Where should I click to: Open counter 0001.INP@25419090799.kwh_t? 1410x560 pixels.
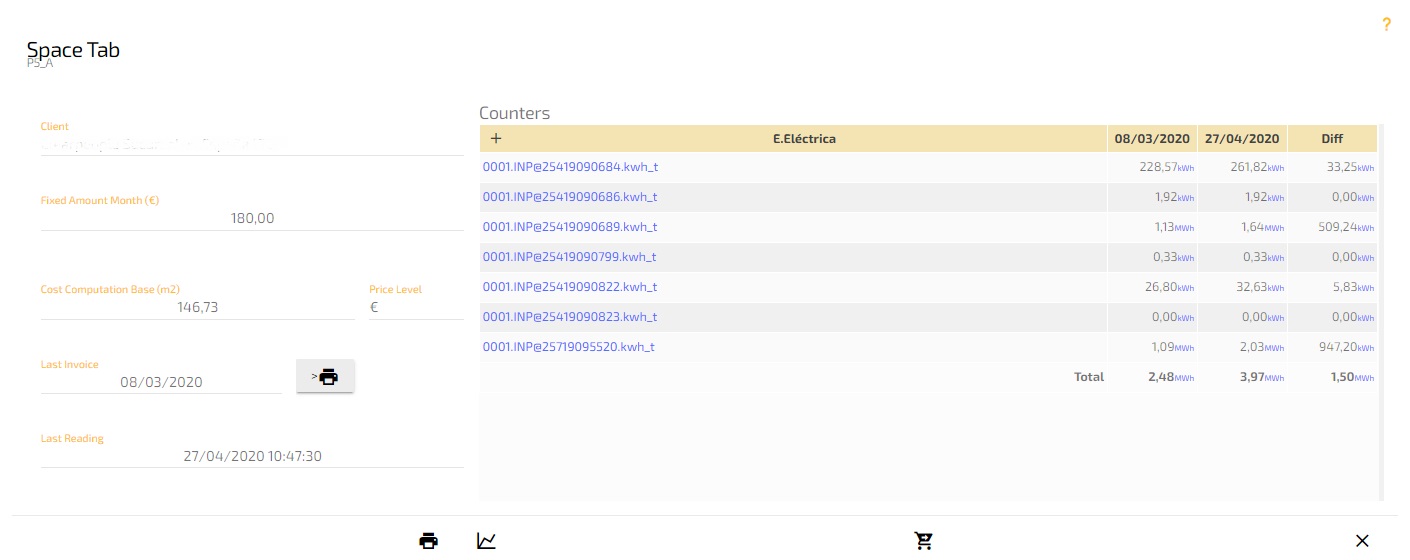pos(570,257)
